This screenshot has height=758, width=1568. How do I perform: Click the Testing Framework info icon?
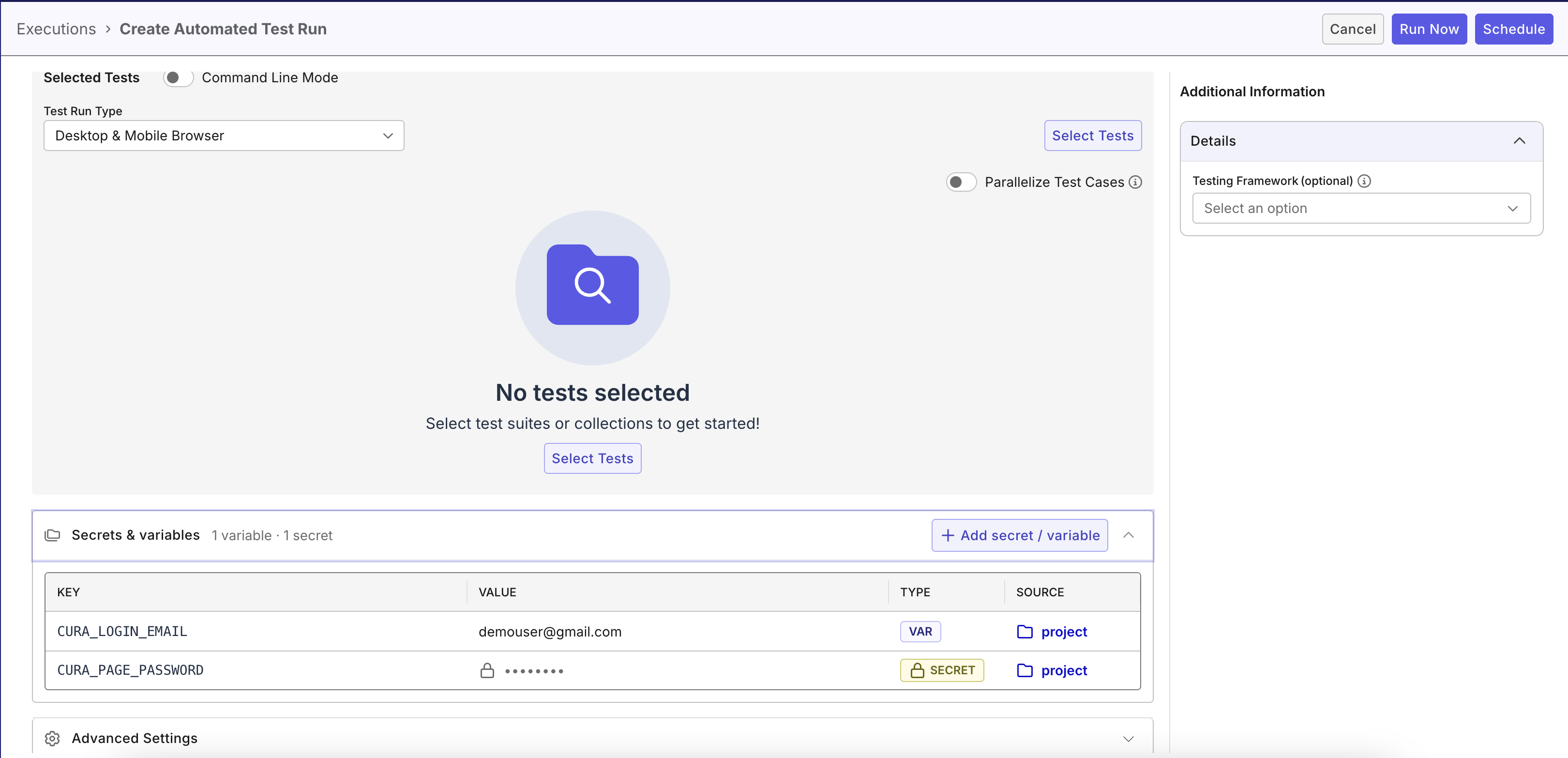click(x=1364, y=181)
